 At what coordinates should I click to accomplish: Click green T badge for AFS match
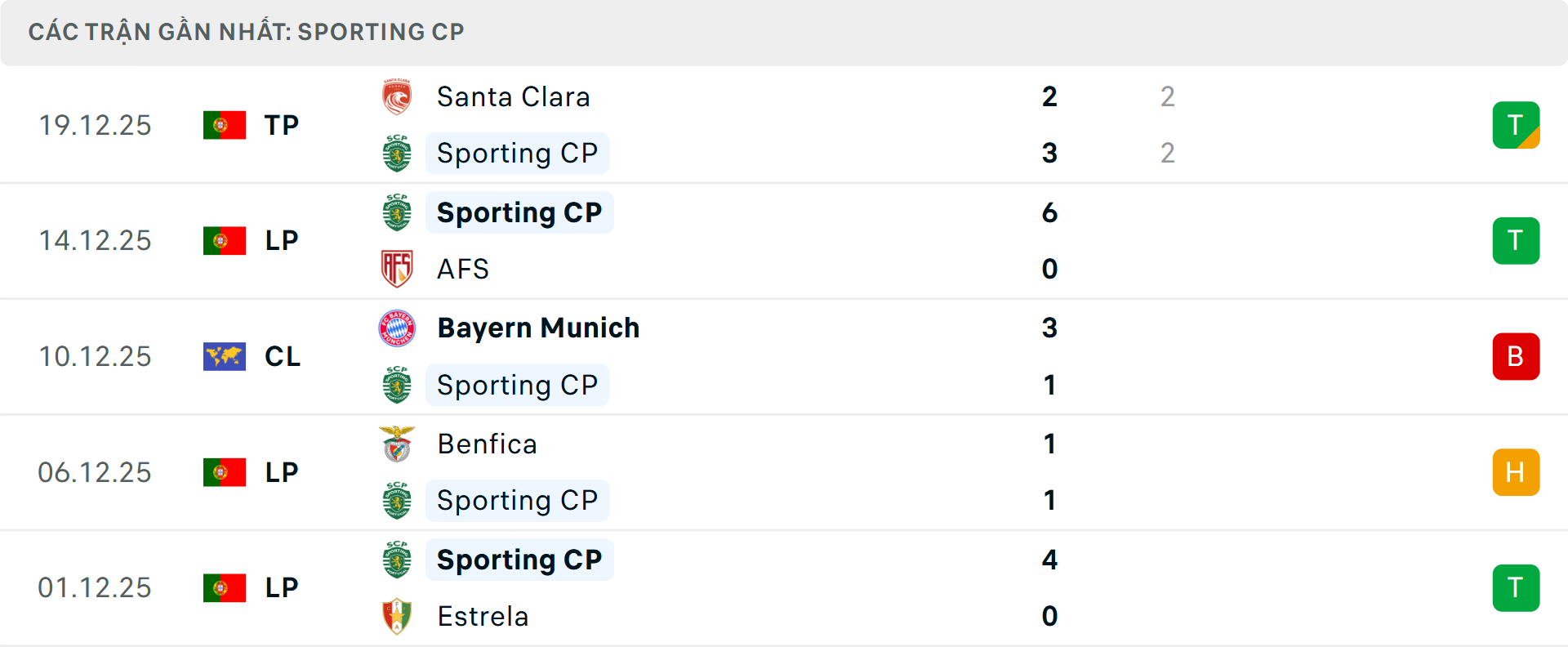(x=1516, y=241)
